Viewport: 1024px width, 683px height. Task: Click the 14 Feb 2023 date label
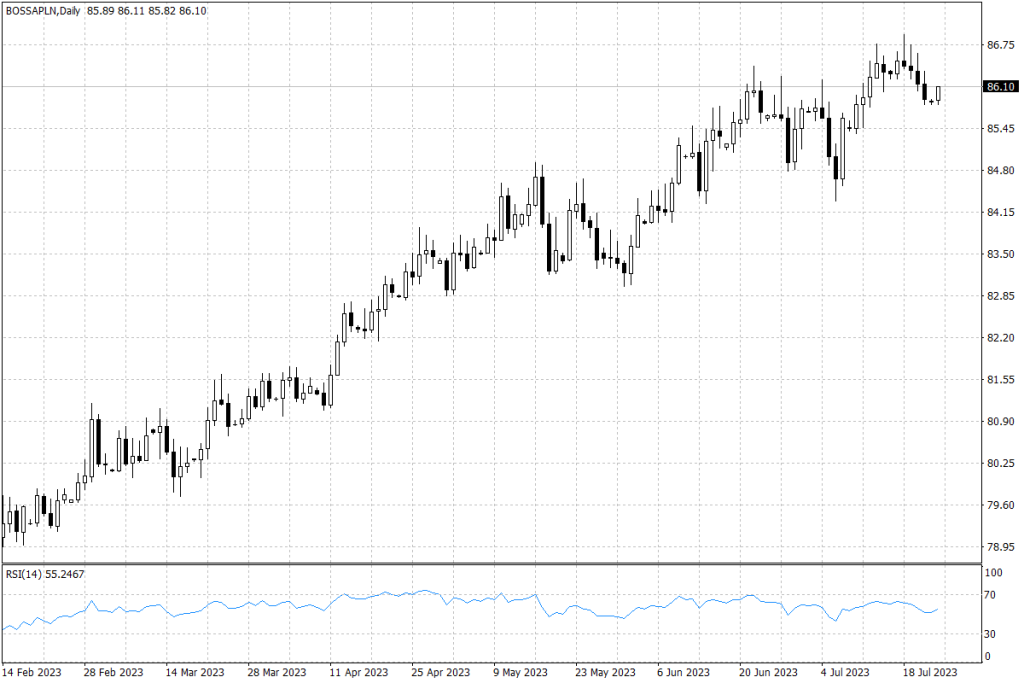click(x=35, y=672)
